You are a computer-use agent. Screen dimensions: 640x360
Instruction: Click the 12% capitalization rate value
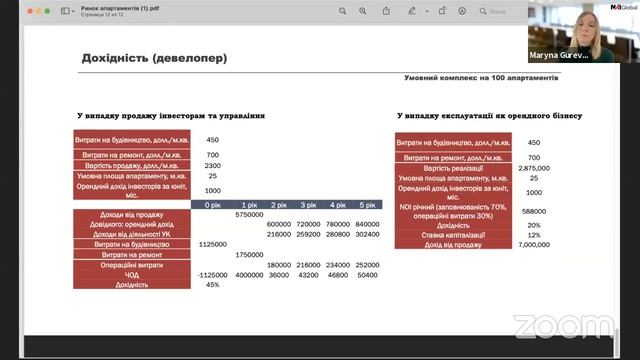(x=534, y=235)
